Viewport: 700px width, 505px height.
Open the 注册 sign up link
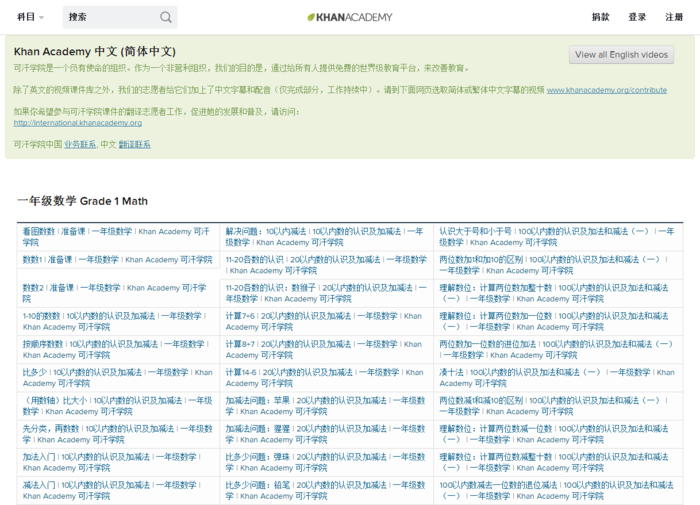click(x=674, y=17)
